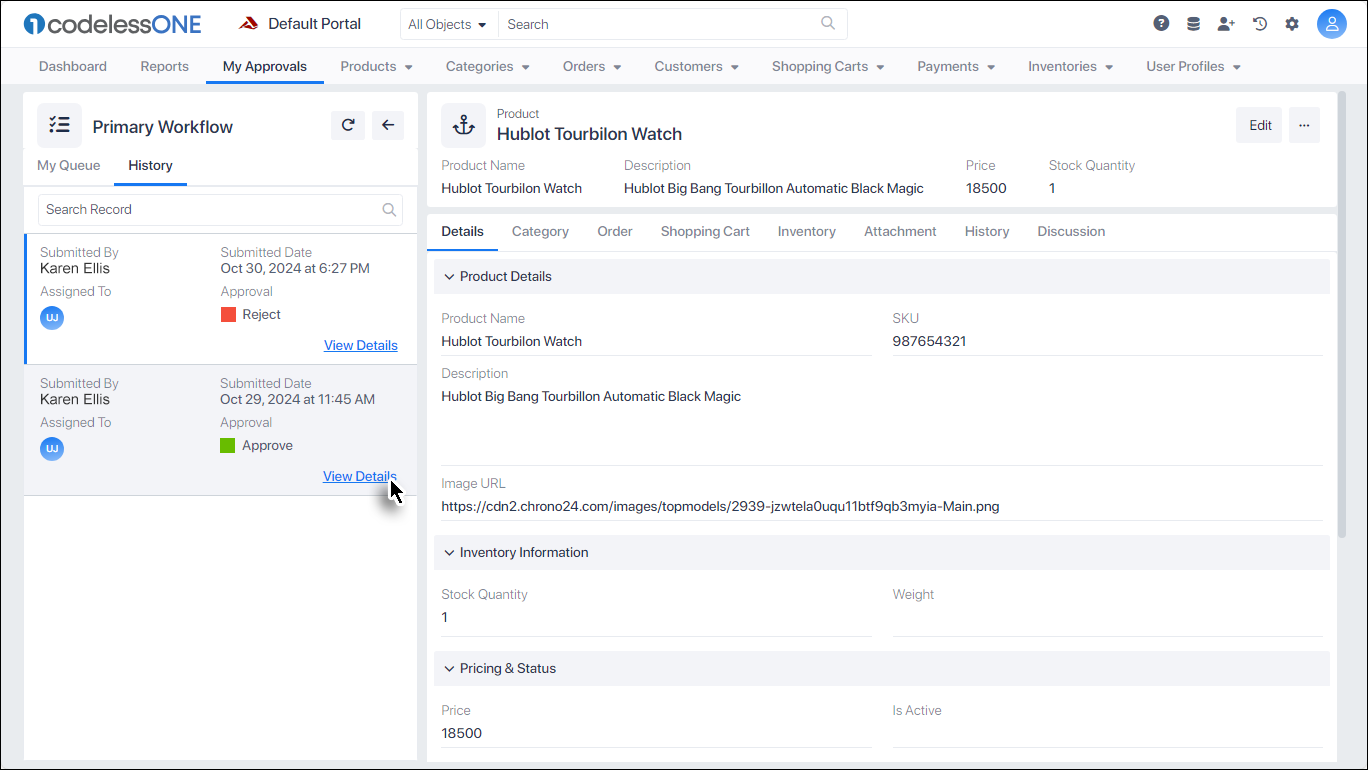Viewport: 1368px width, 770px height.
Task: Open the recent history clock icon
Action: [1260, 24]
